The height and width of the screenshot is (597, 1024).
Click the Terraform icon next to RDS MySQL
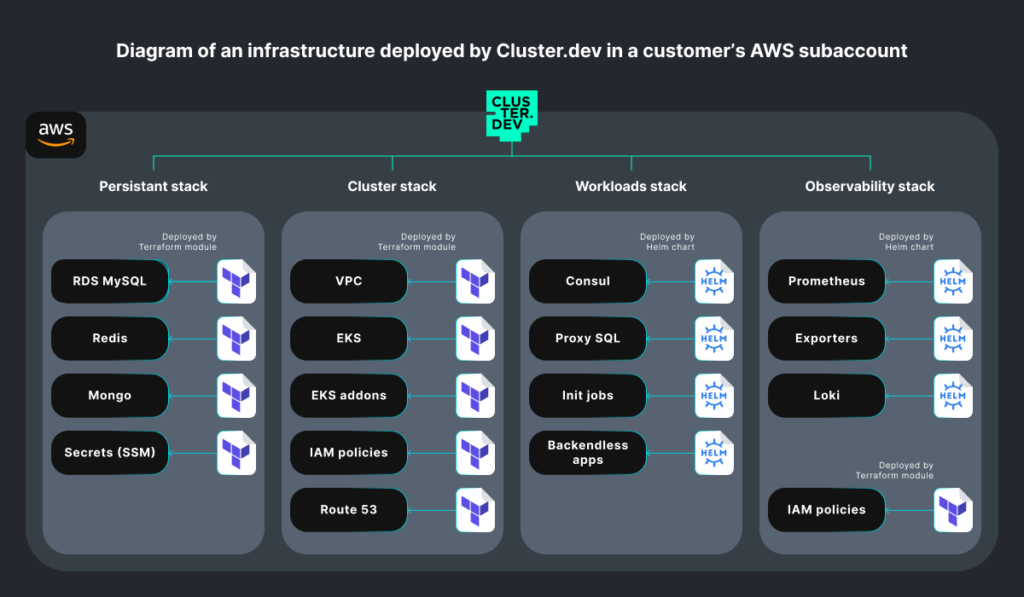[236, 281]
